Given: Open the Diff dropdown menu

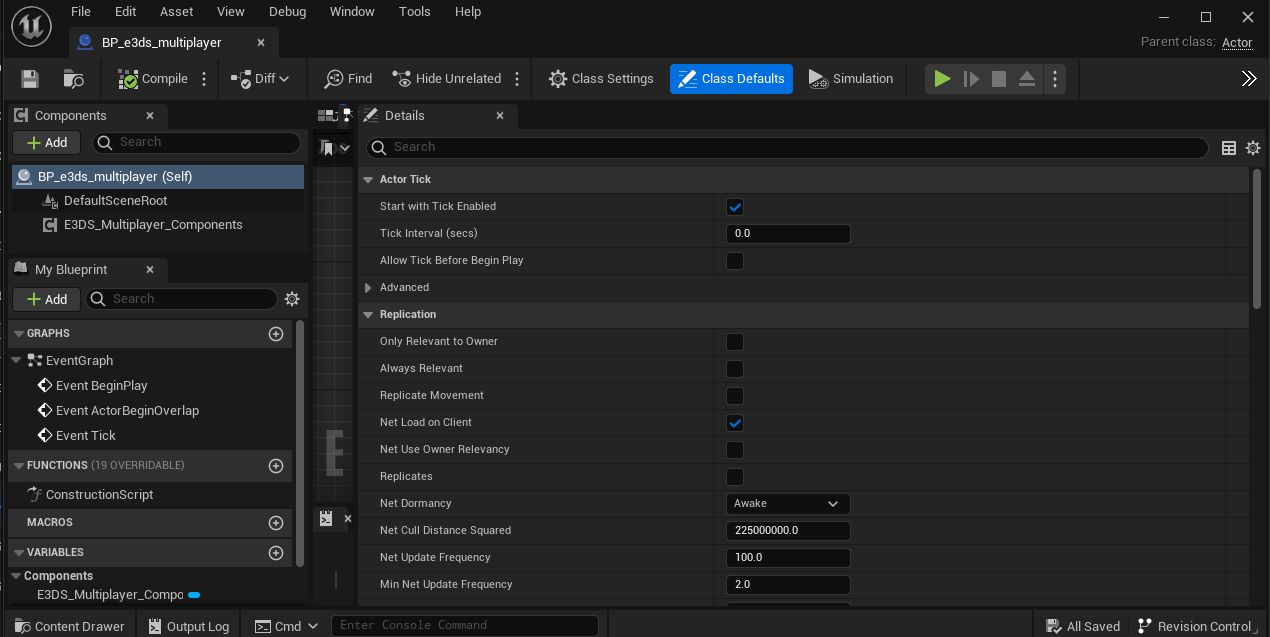Looking at the screenshot, I should tap(259, 79).
